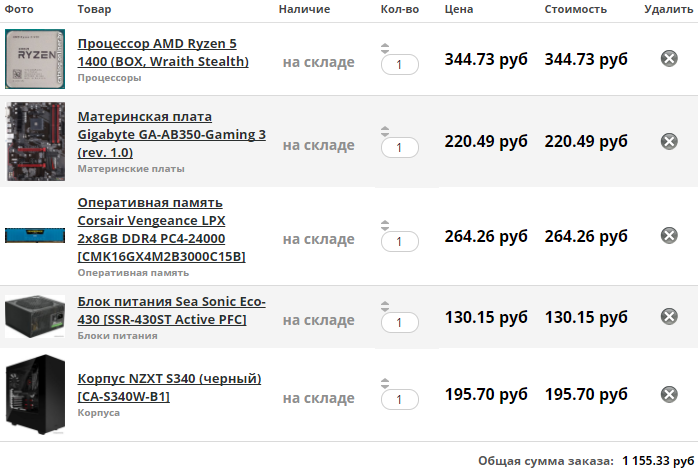Open the NZXT S340 case thumbnail image
698x471 pixels.
(35, 394)
